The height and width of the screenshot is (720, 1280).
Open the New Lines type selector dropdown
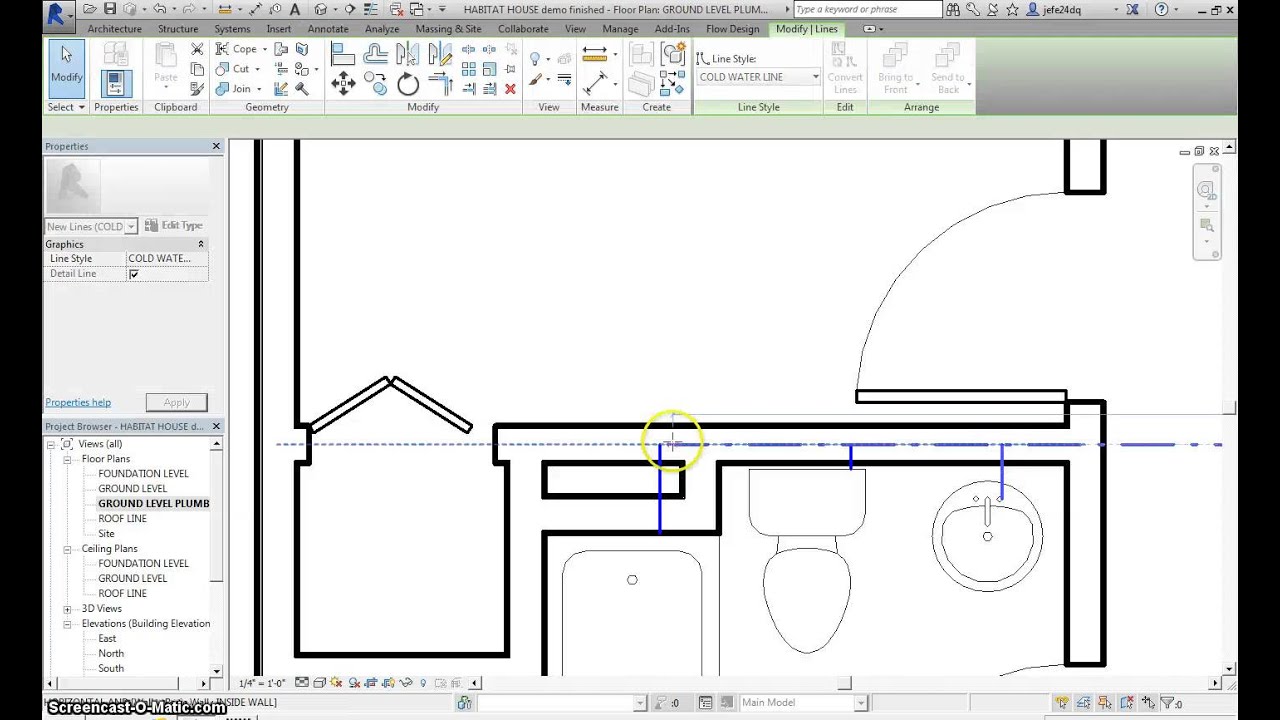[91, 227]
